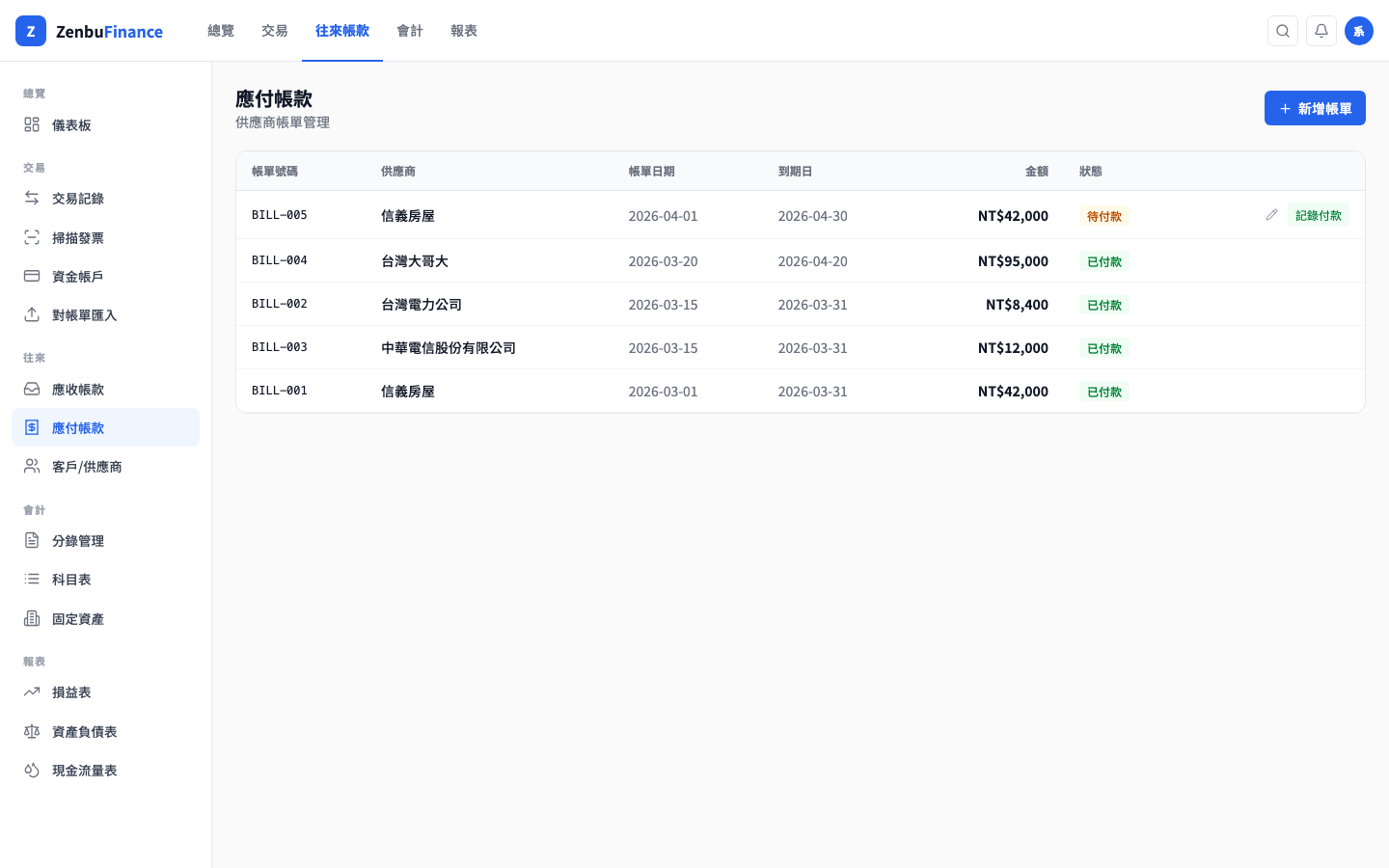
Task: Click the 分錄管理 document icon
Action: point(32,540)
